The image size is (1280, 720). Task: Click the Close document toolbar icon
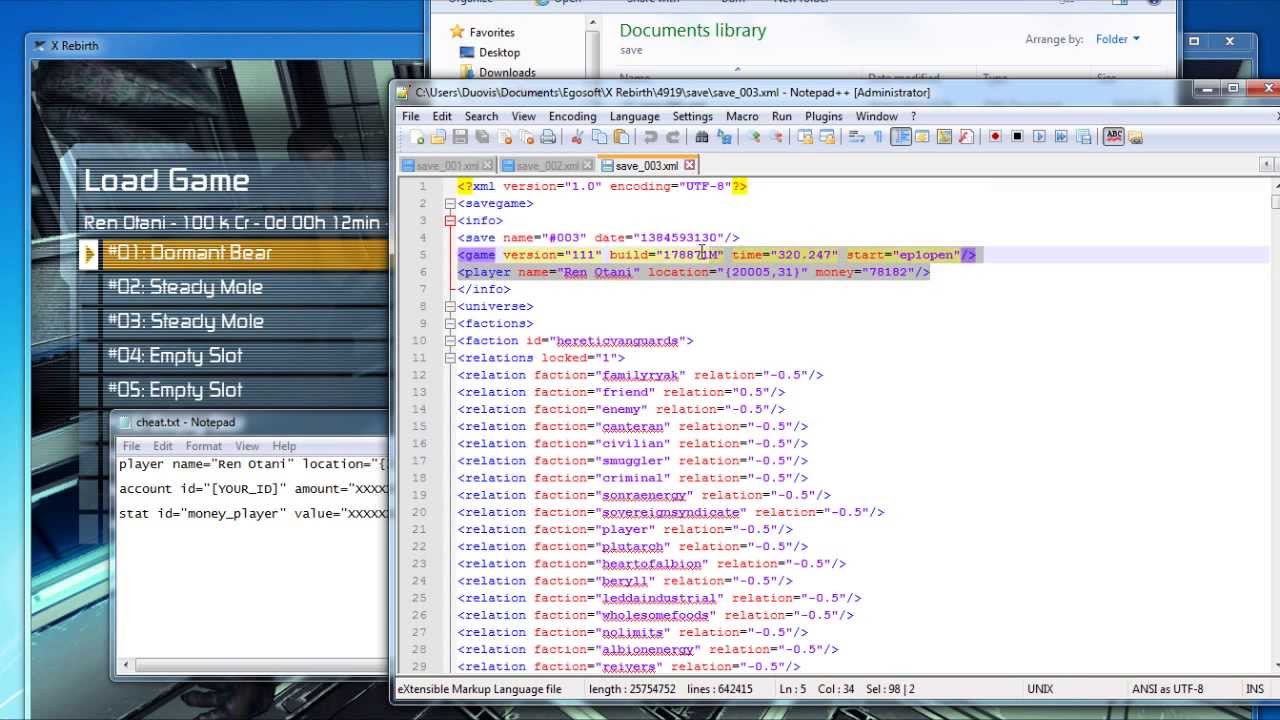point(504,137)
